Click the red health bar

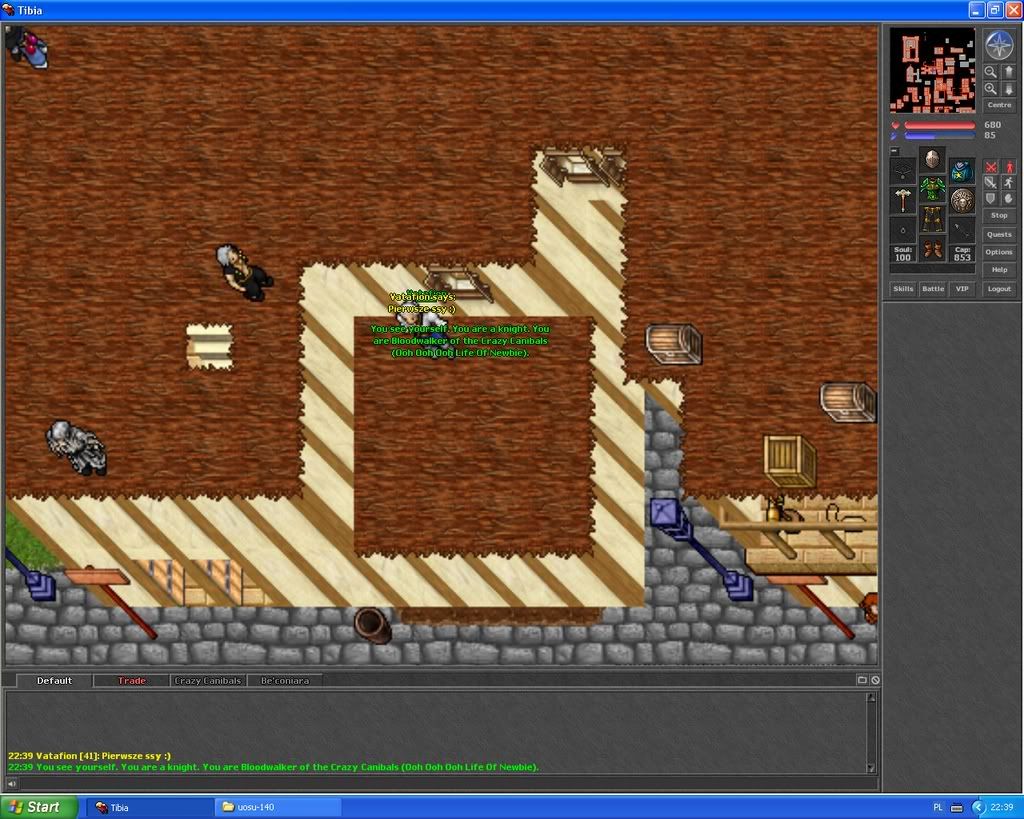(940, 125)
